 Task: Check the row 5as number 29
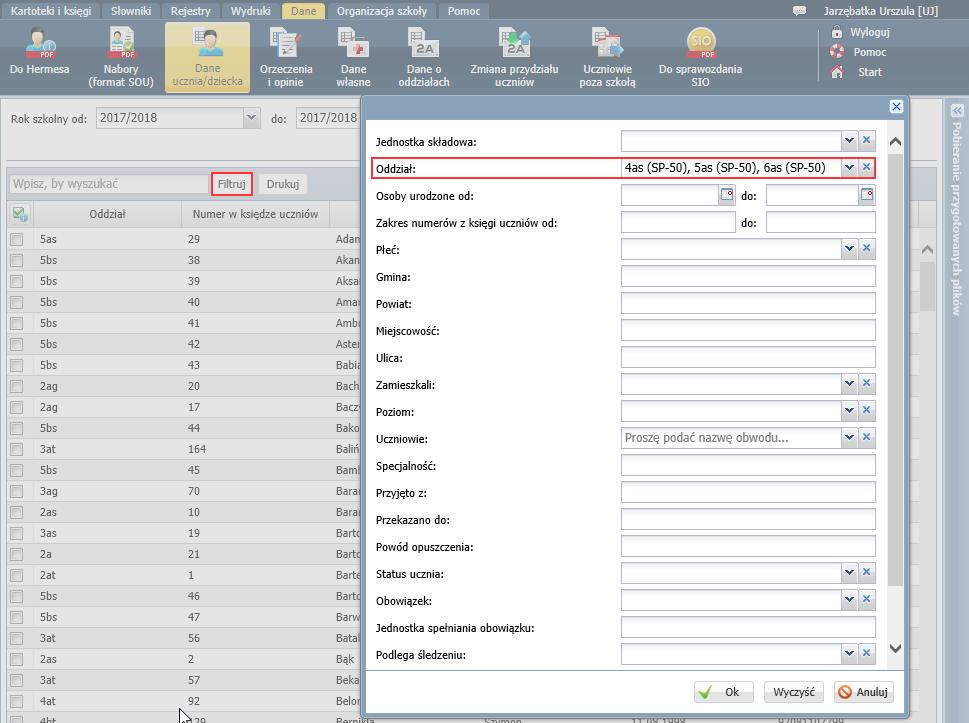click(x=17, y=239)
